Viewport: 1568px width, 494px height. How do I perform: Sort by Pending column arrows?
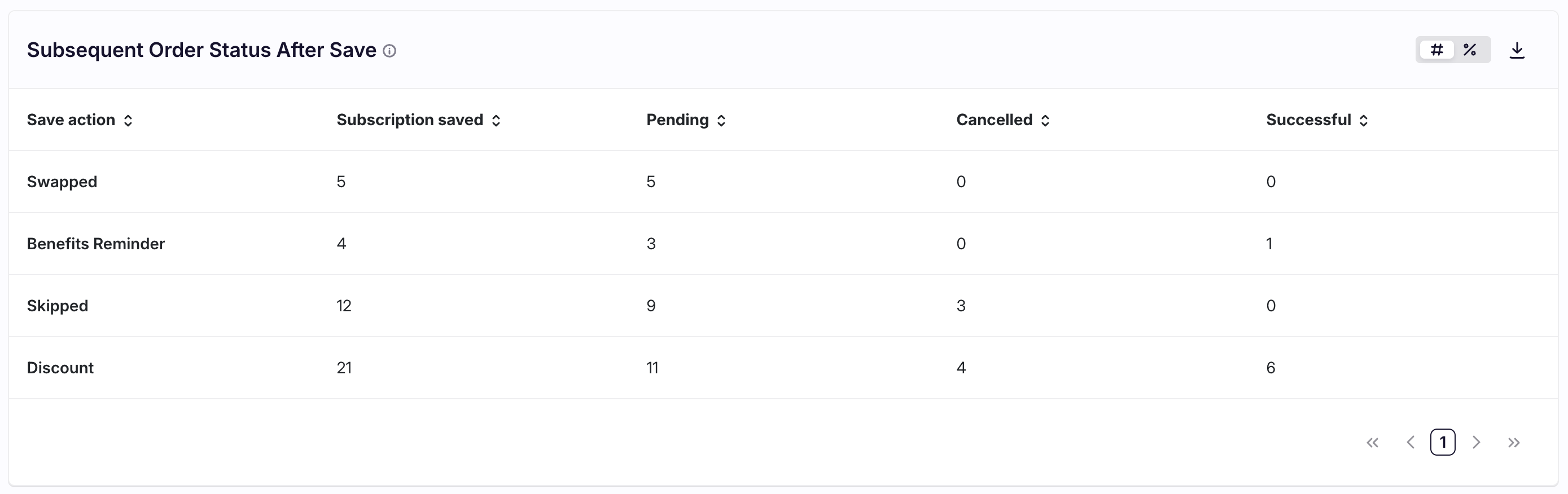(x=721, y=121)
